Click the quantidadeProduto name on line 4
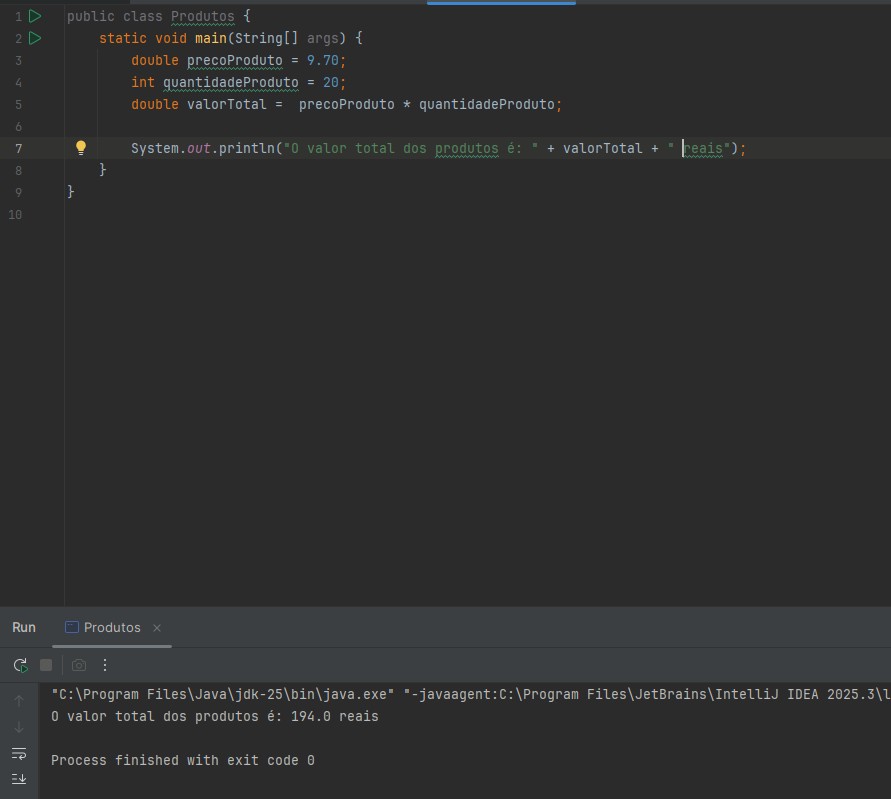 231,82
